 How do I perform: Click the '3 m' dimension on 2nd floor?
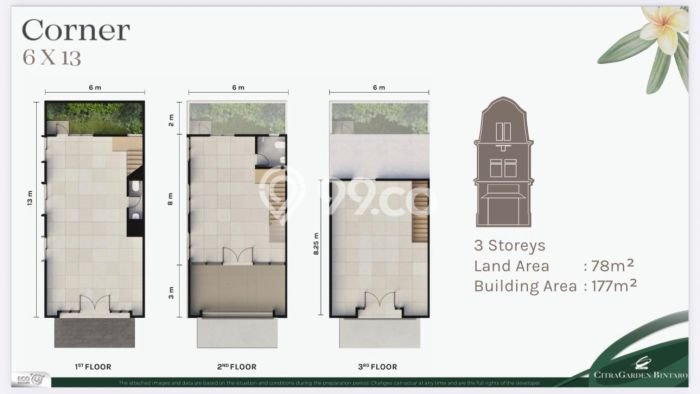tap(171, 292)
